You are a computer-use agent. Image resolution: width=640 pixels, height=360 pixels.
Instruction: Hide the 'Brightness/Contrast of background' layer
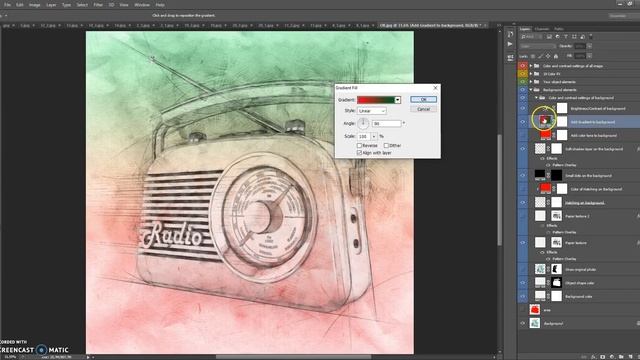[x=522, y=109]
